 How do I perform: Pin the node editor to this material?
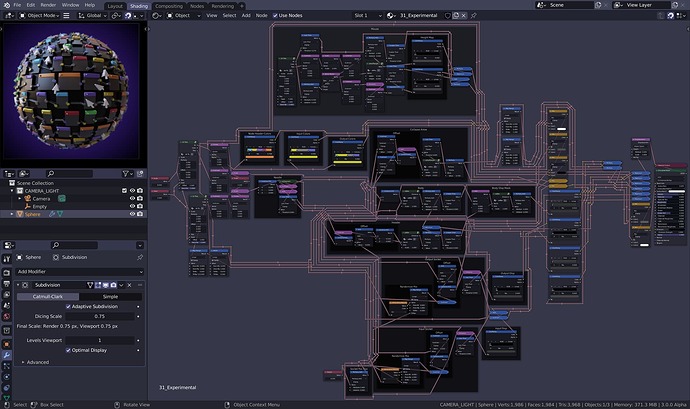[x=473, y=15]
